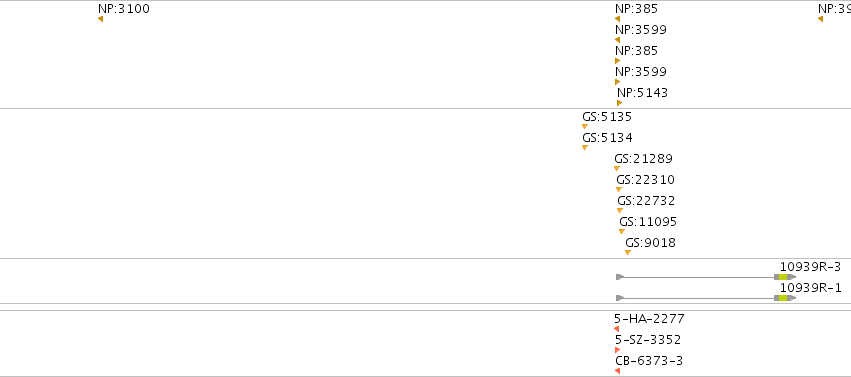The height and width of the screenshot is (377, 851).
Task: Click the GS:5135 insertion triangle
Action: (x=585, y=126)
